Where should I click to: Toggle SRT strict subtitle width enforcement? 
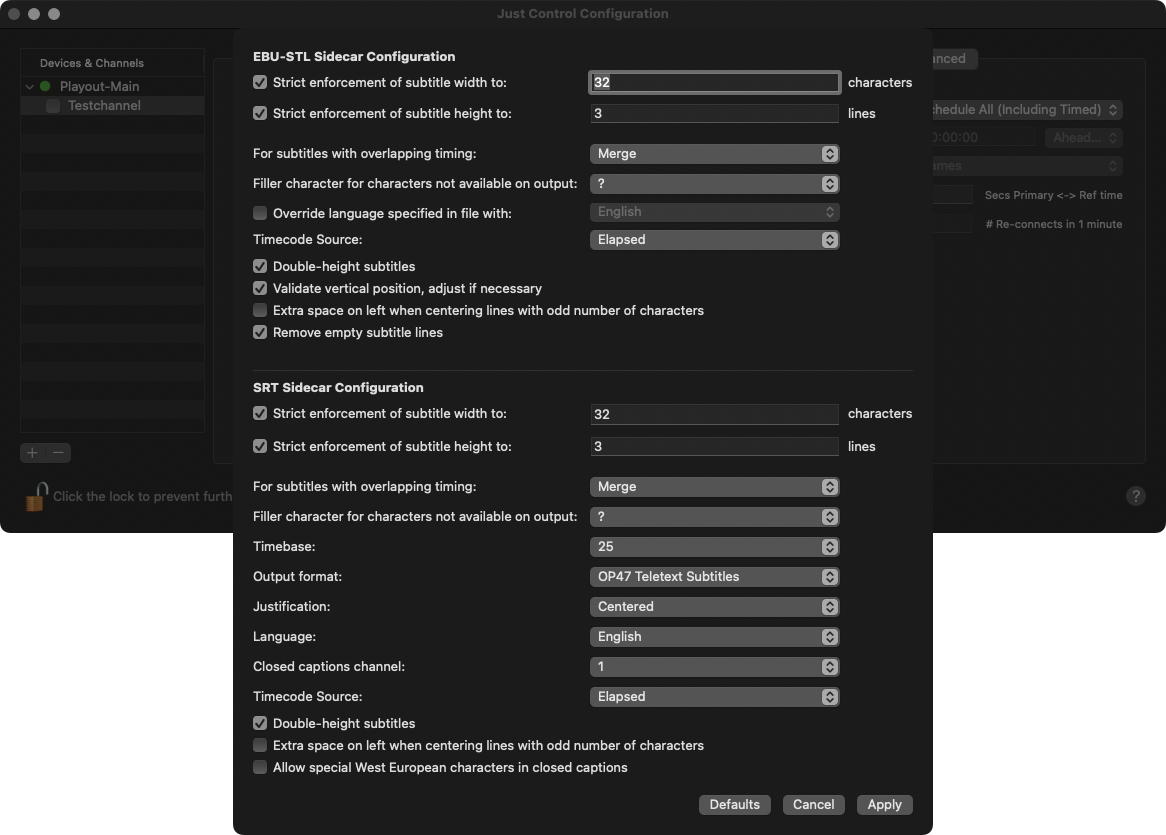[x=260, y=413]
